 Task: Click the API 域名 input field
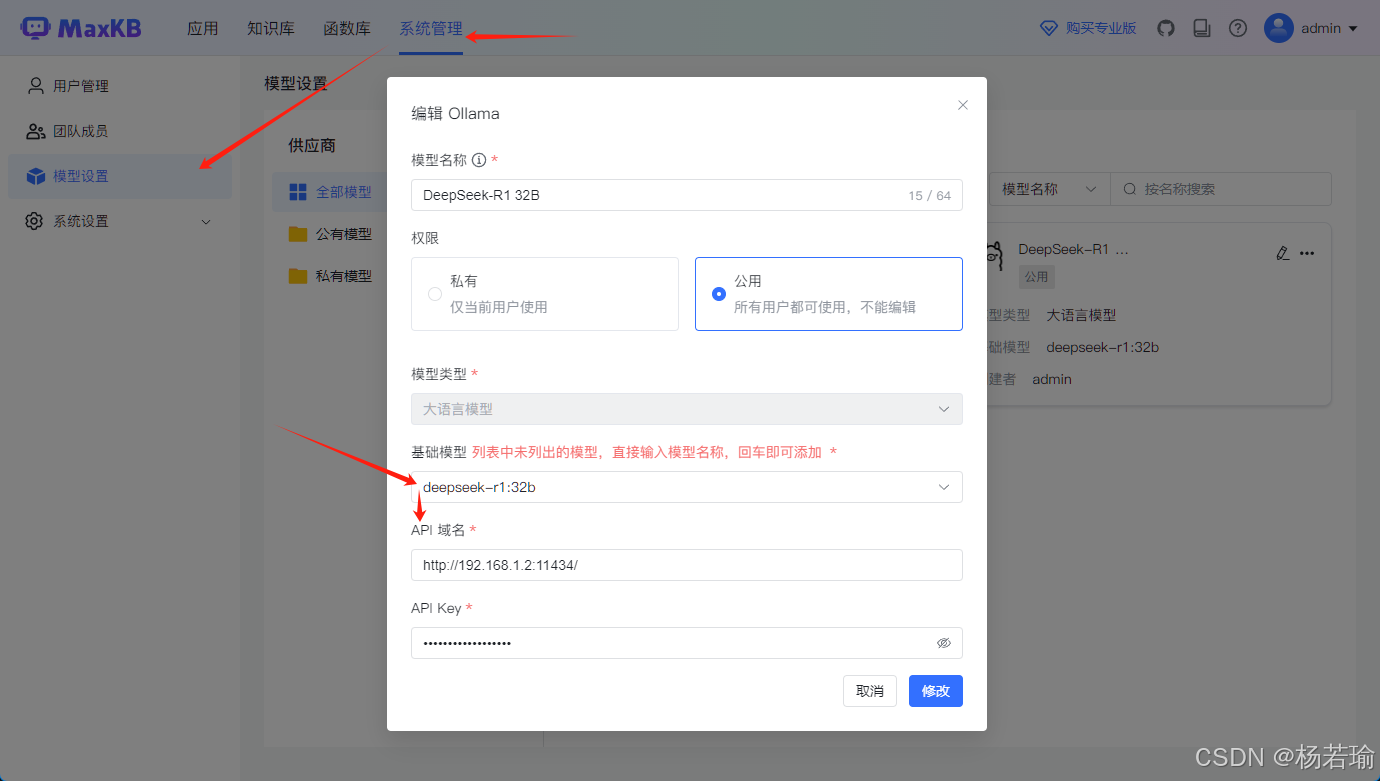point(687,565)
